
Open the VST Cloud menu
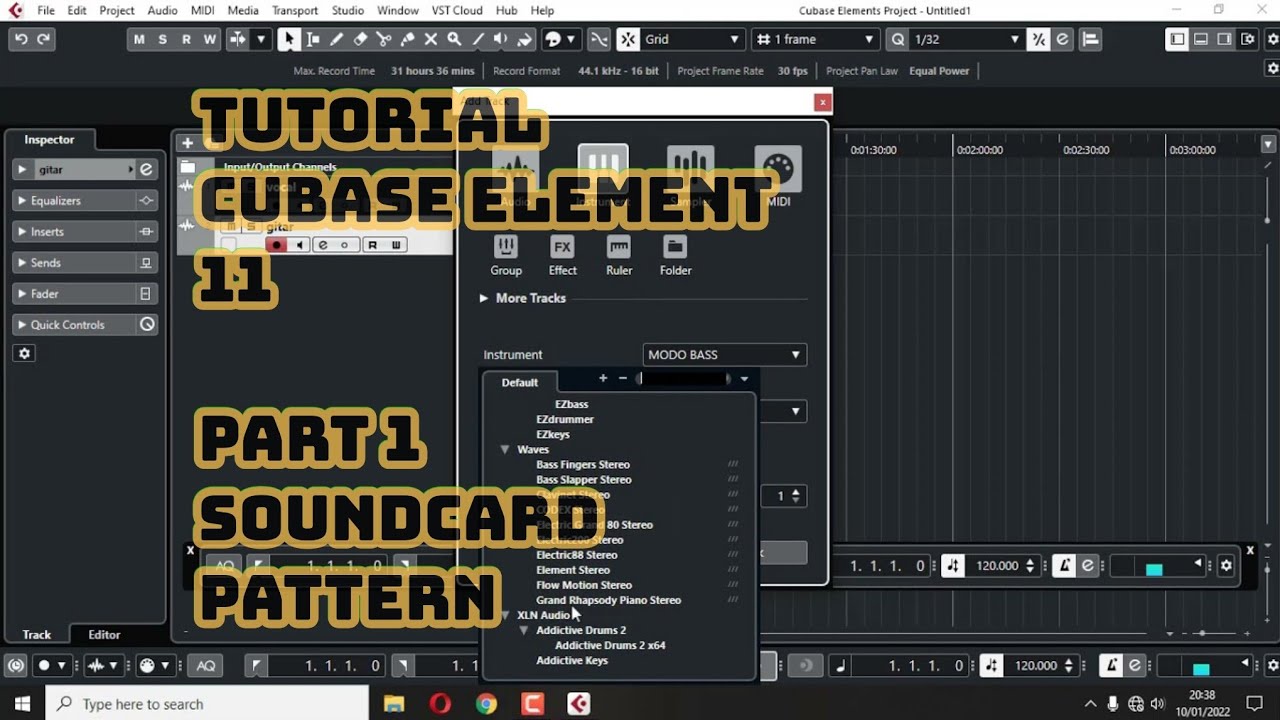[x=457, y=10]
